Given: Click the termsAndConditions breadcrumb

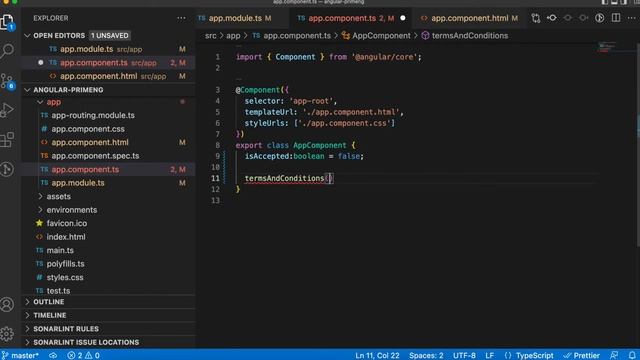Looking at the screenshot, I should coord(470,36).
